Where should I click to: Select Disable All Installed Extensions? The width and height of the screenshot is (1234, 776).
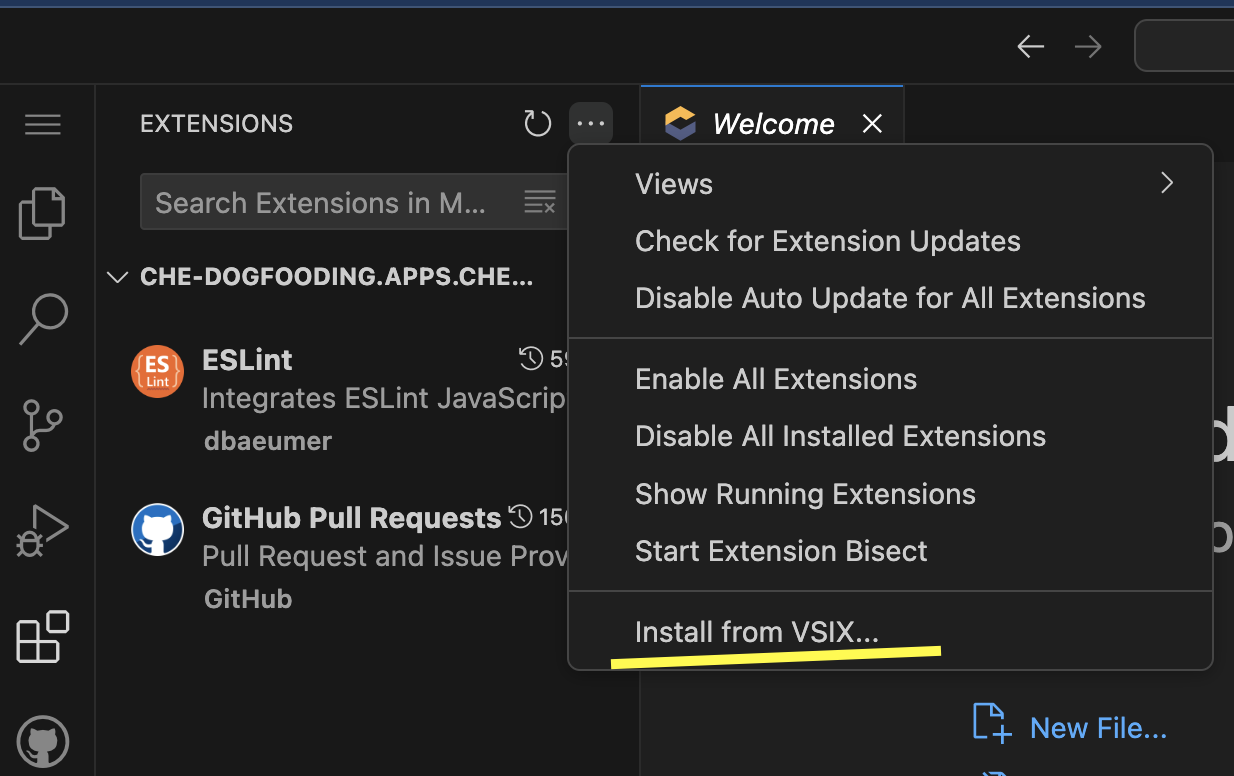pos(839,436)
